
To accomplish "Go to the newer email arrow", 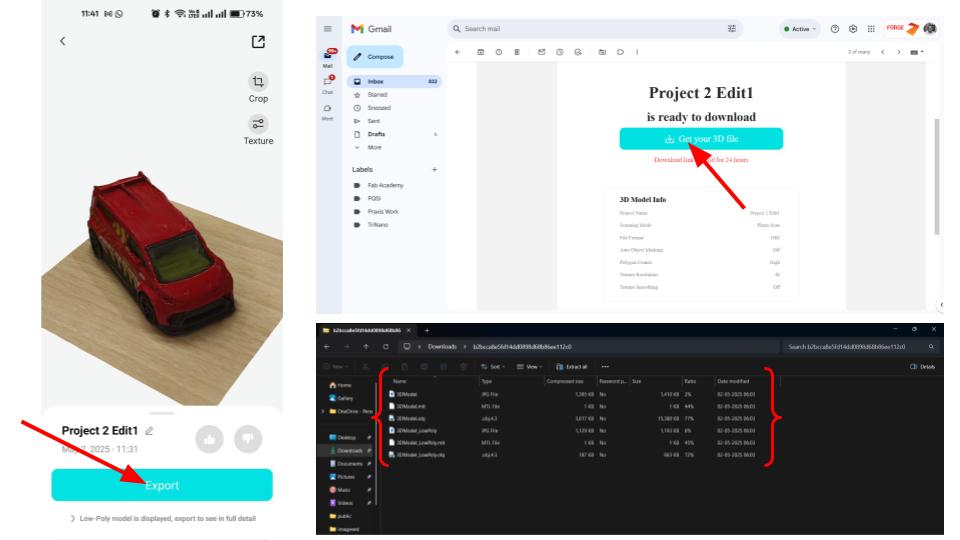I will [882, 52].
